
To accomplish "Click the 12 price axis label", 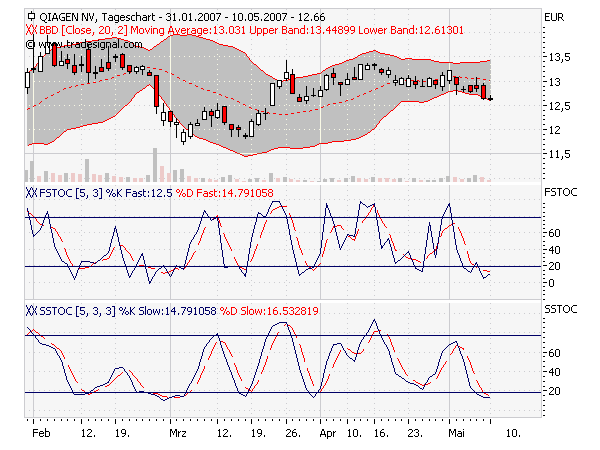I will (554, 130).
